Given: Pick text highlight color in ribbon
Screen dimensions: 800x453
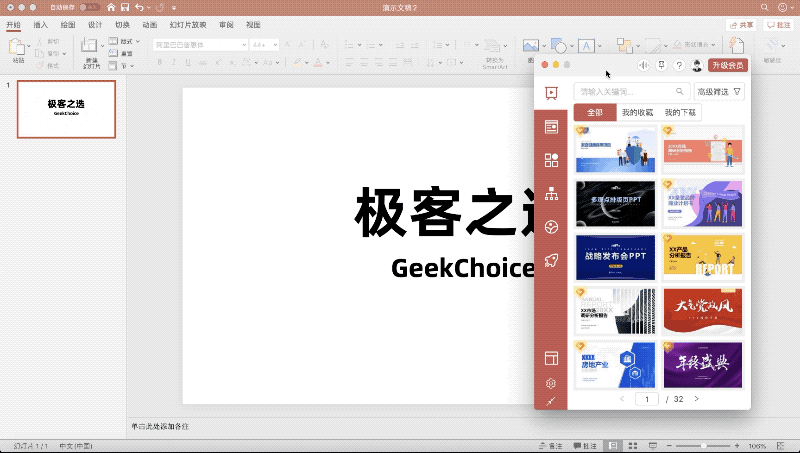Looking at the screenshot, I should (x=297, y=62).
